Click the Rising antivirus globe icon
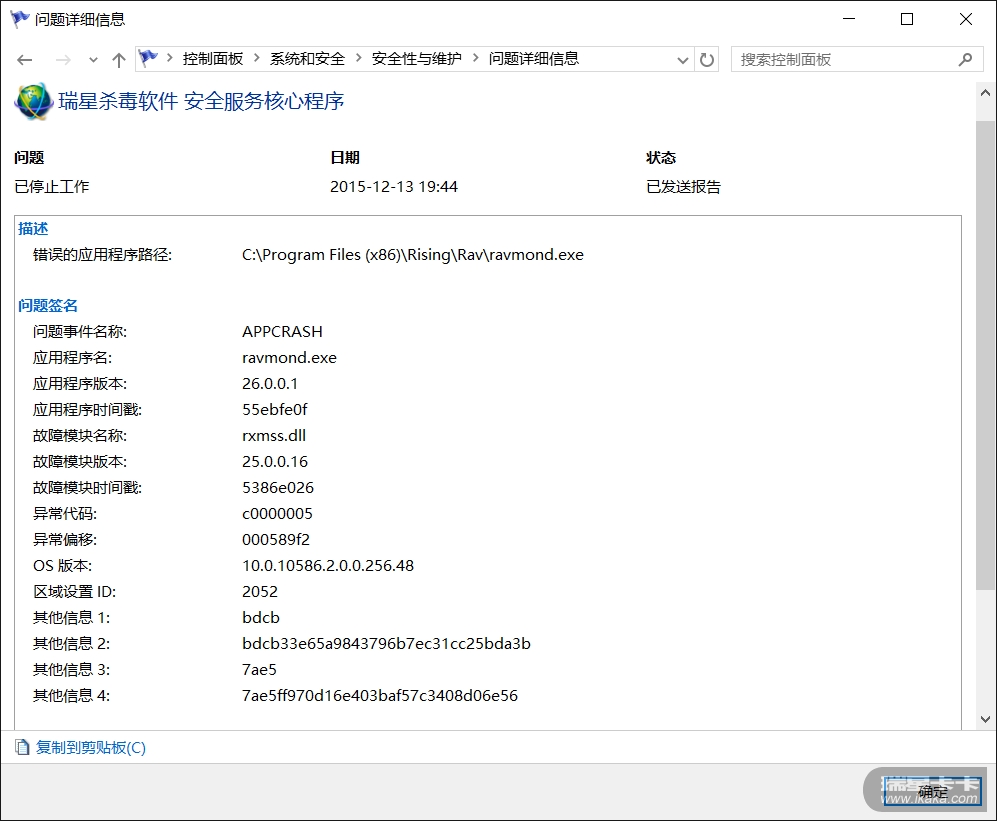The width and height of the screenshot is (997, 821). (32, 102)
